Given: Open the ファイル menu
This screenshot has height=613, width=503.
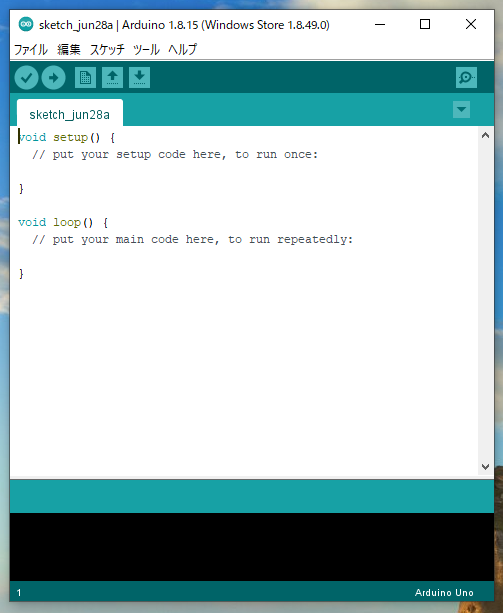Looking at the screenshot, I should 30,50.
